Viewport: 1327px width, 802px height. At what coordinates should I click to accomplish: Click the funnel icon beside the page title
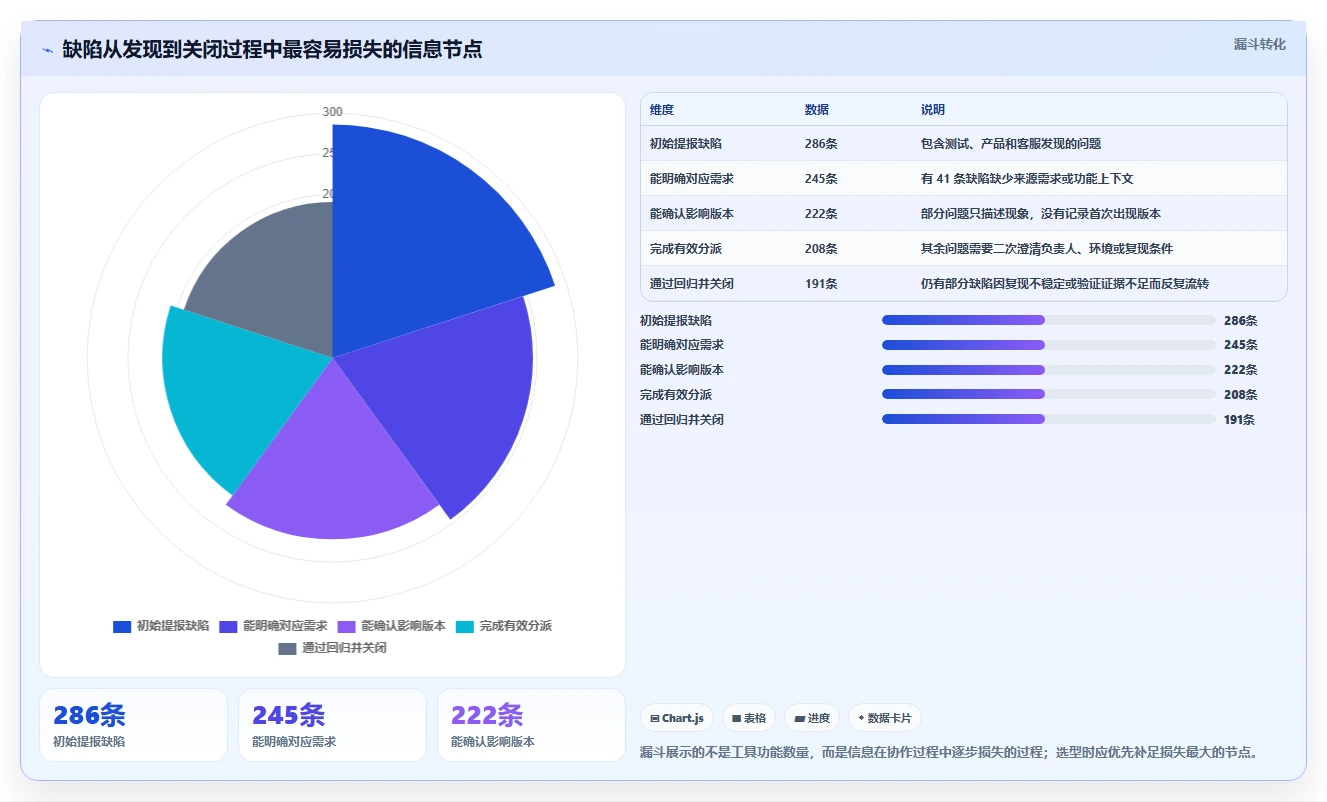48,50
